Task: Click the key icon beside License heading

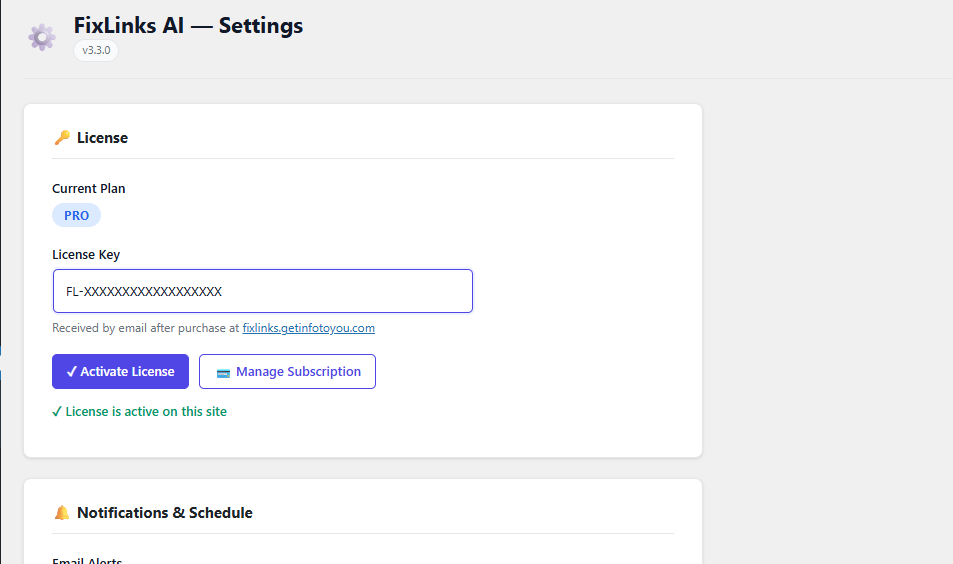Action: click(62, 138)
